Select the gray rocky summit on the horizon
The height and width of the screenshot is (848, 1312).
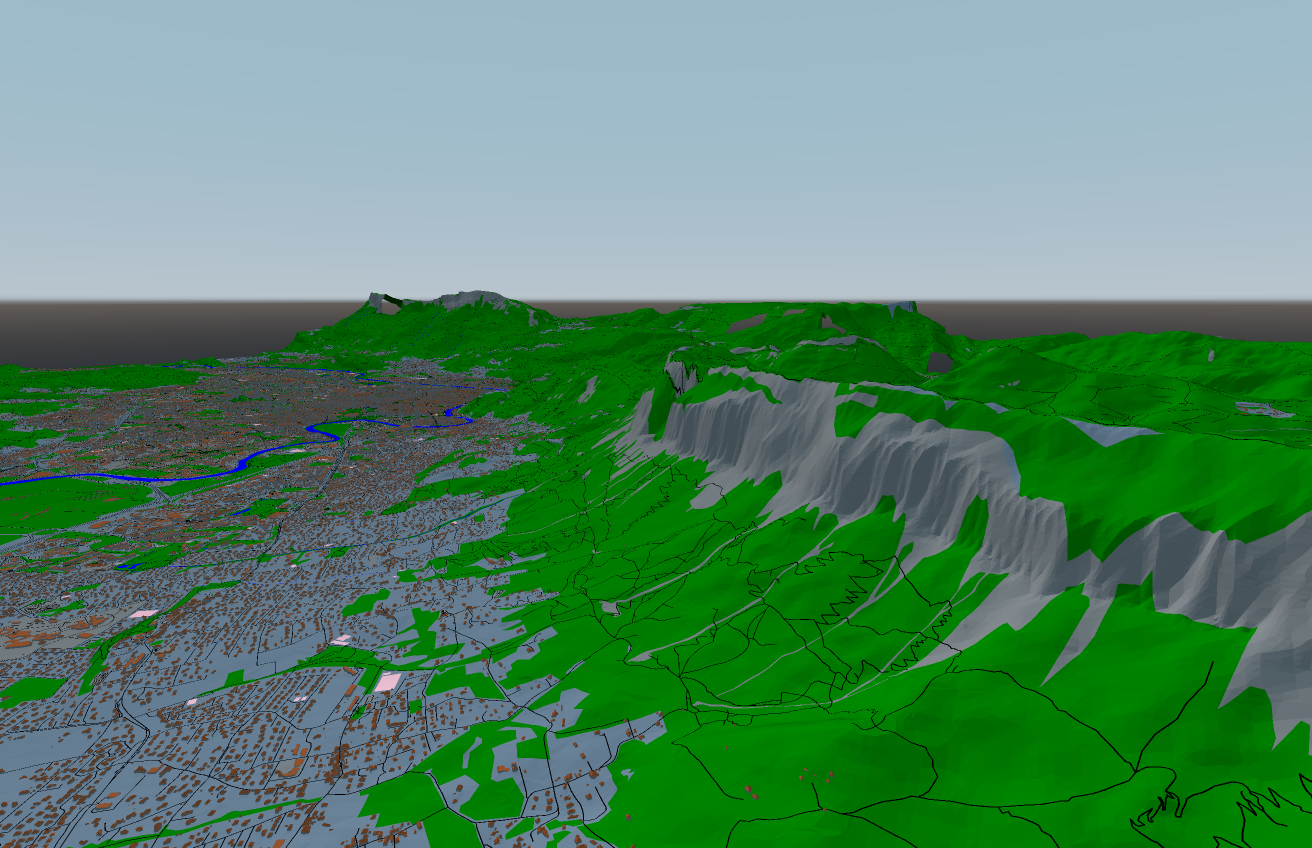[x=468, y=299]
